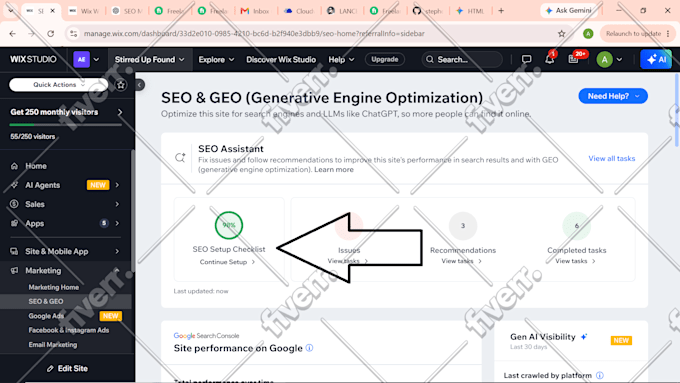
Task: Open the account avatar dropdown in the Wix bar
Action: click(x=609, y=59)
